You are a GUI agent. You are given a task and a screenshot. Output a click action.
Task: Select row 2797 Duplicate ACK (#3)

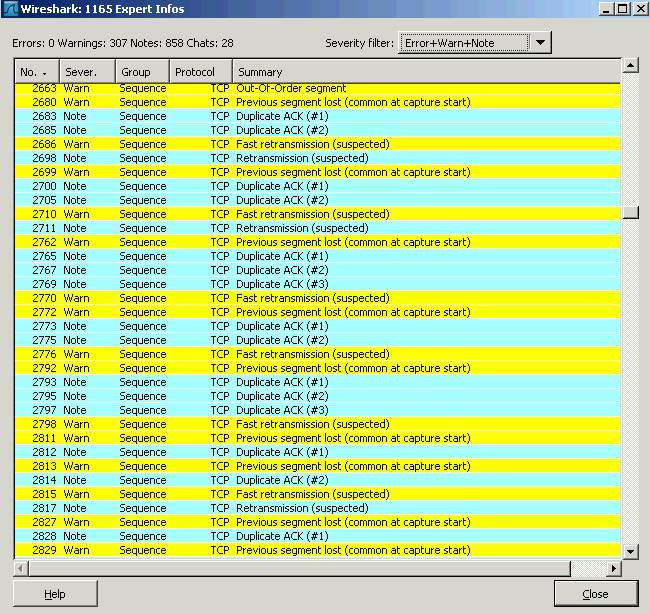[x=318, y=410]
